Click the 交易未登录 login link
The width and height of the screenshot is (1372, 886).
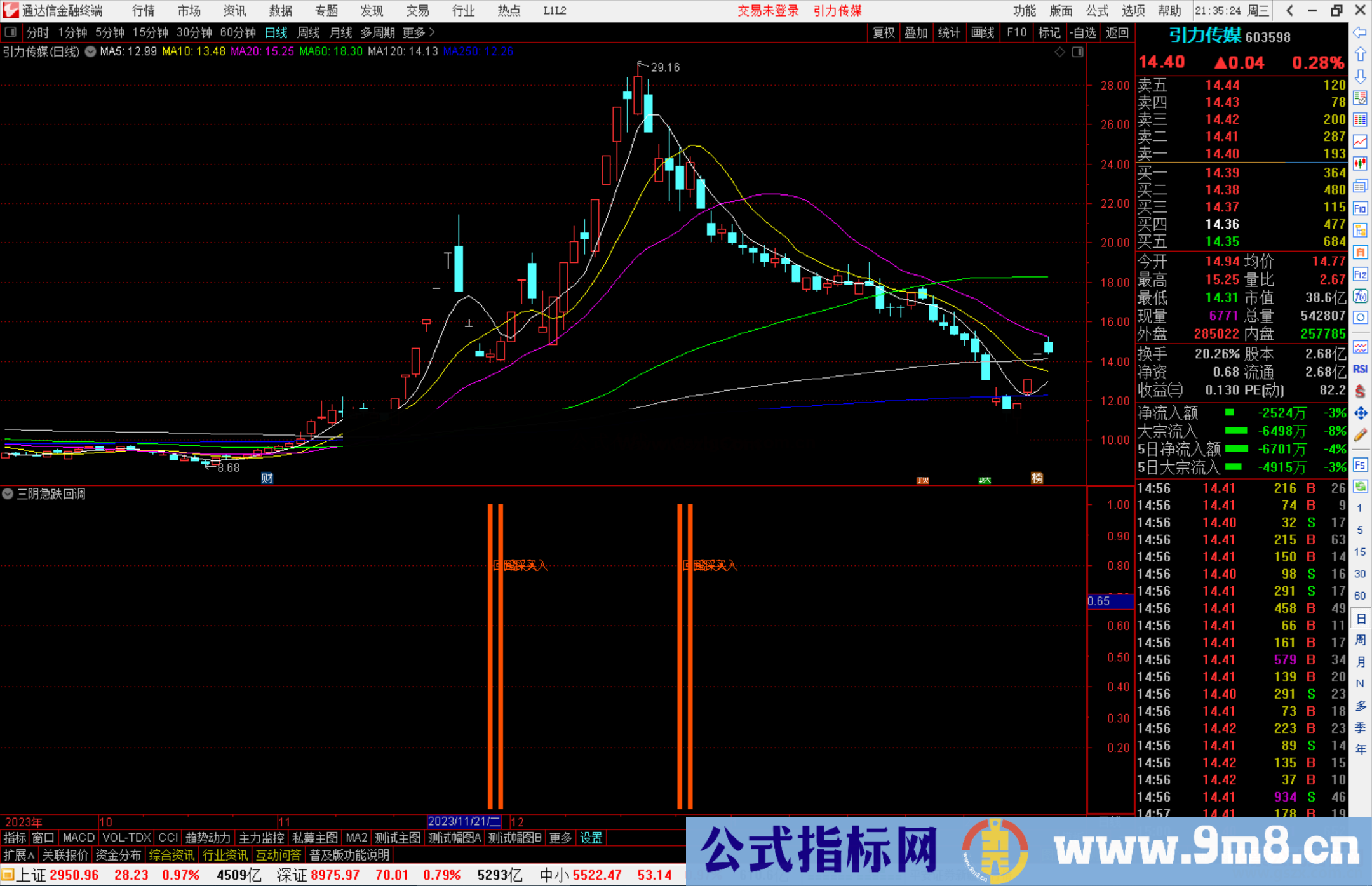pyautogui.click(x=769, y=11)
